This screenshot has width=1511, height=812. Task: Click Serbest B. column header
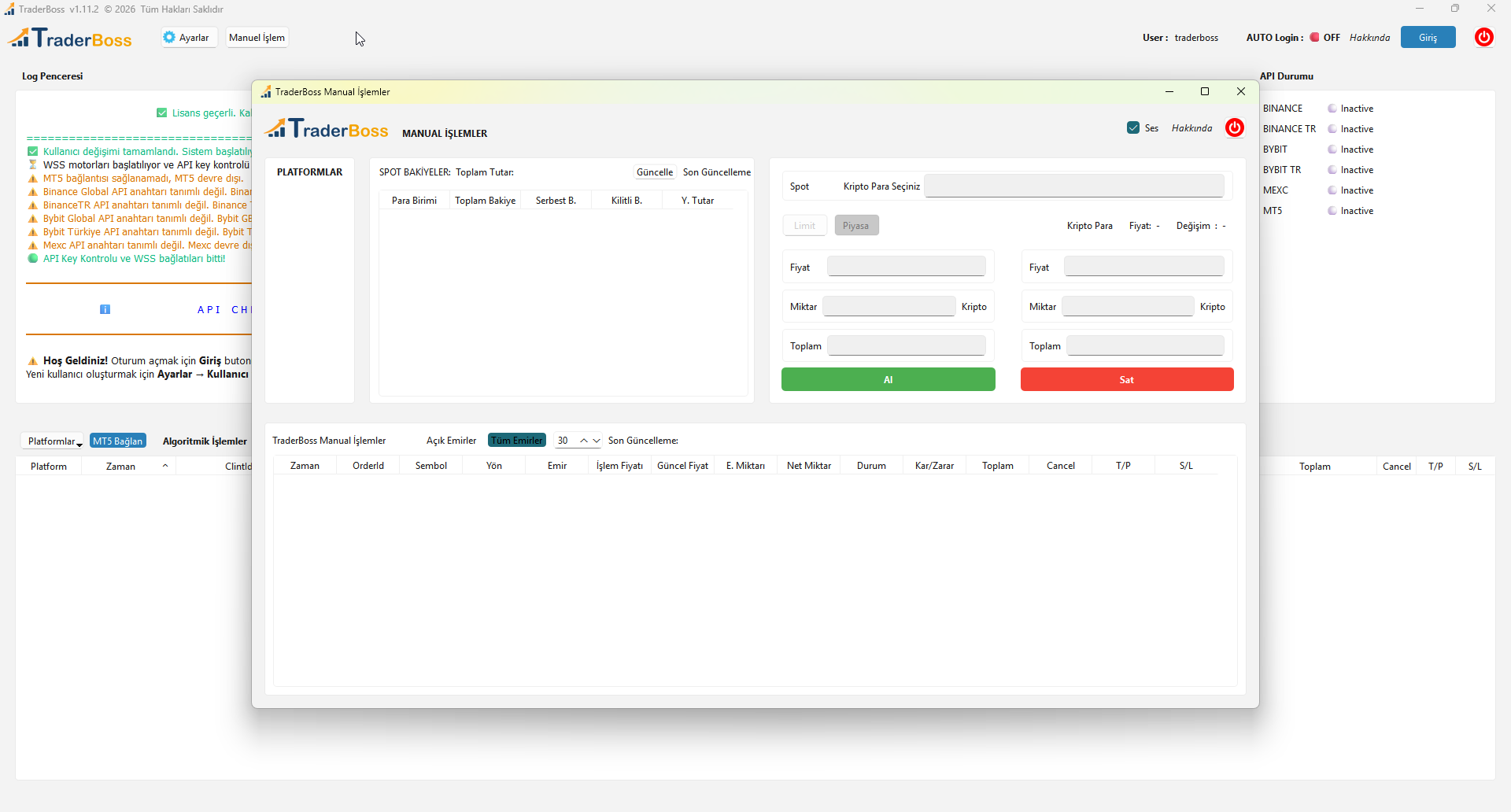coord(556,201)
